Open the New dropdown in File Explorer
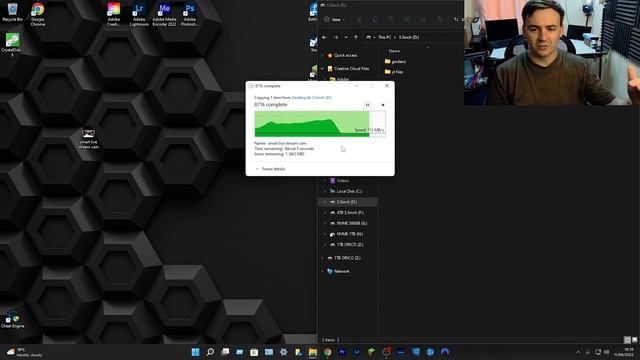640x360 pixels. point(334,19)
